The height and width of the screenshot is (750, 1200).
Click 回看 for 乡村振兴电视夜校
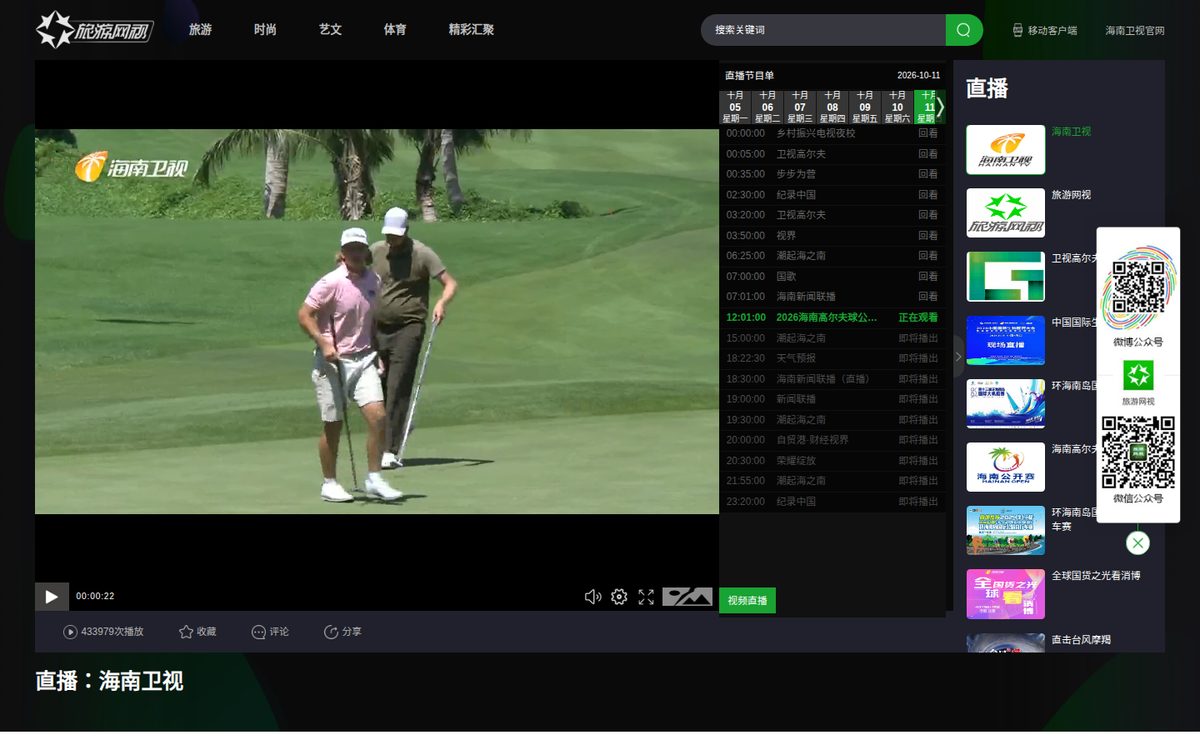[928, 133]
